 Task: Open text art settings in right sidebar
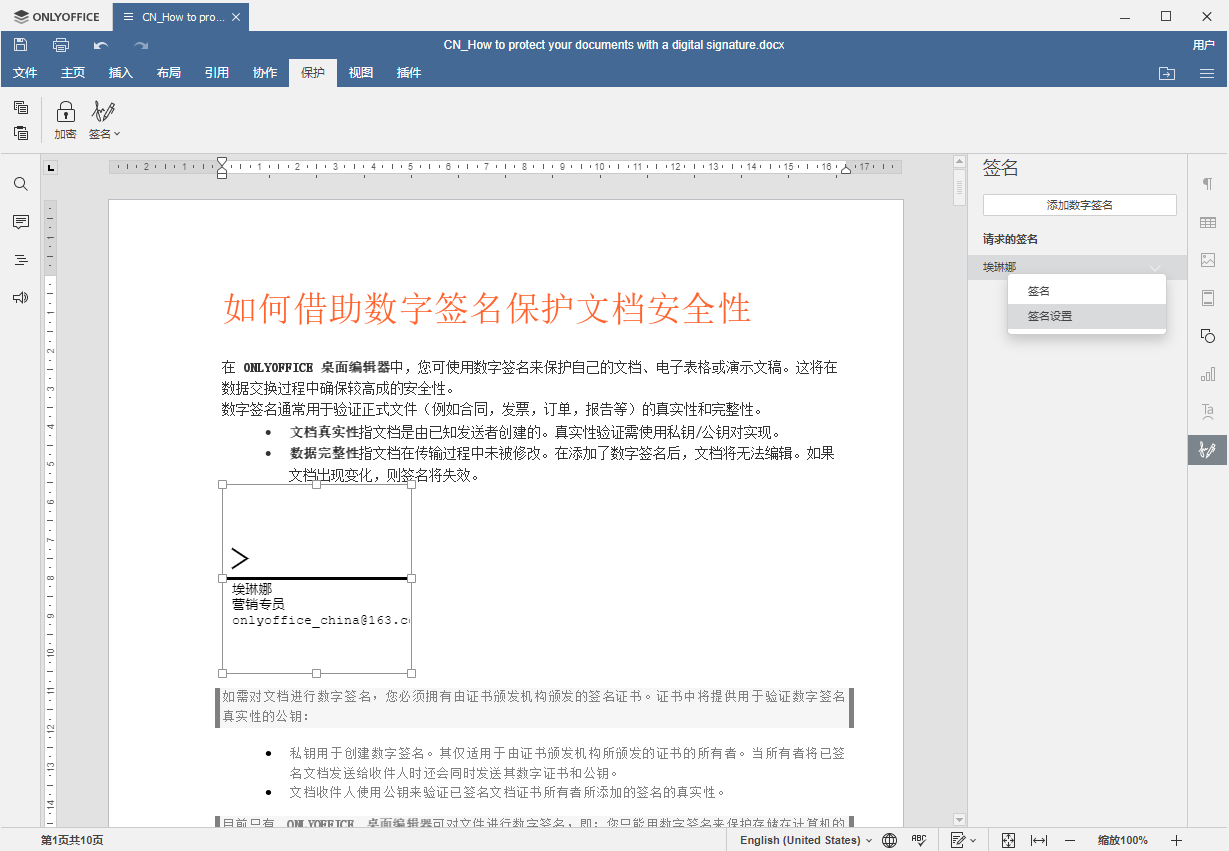(x=1208, y=411)
